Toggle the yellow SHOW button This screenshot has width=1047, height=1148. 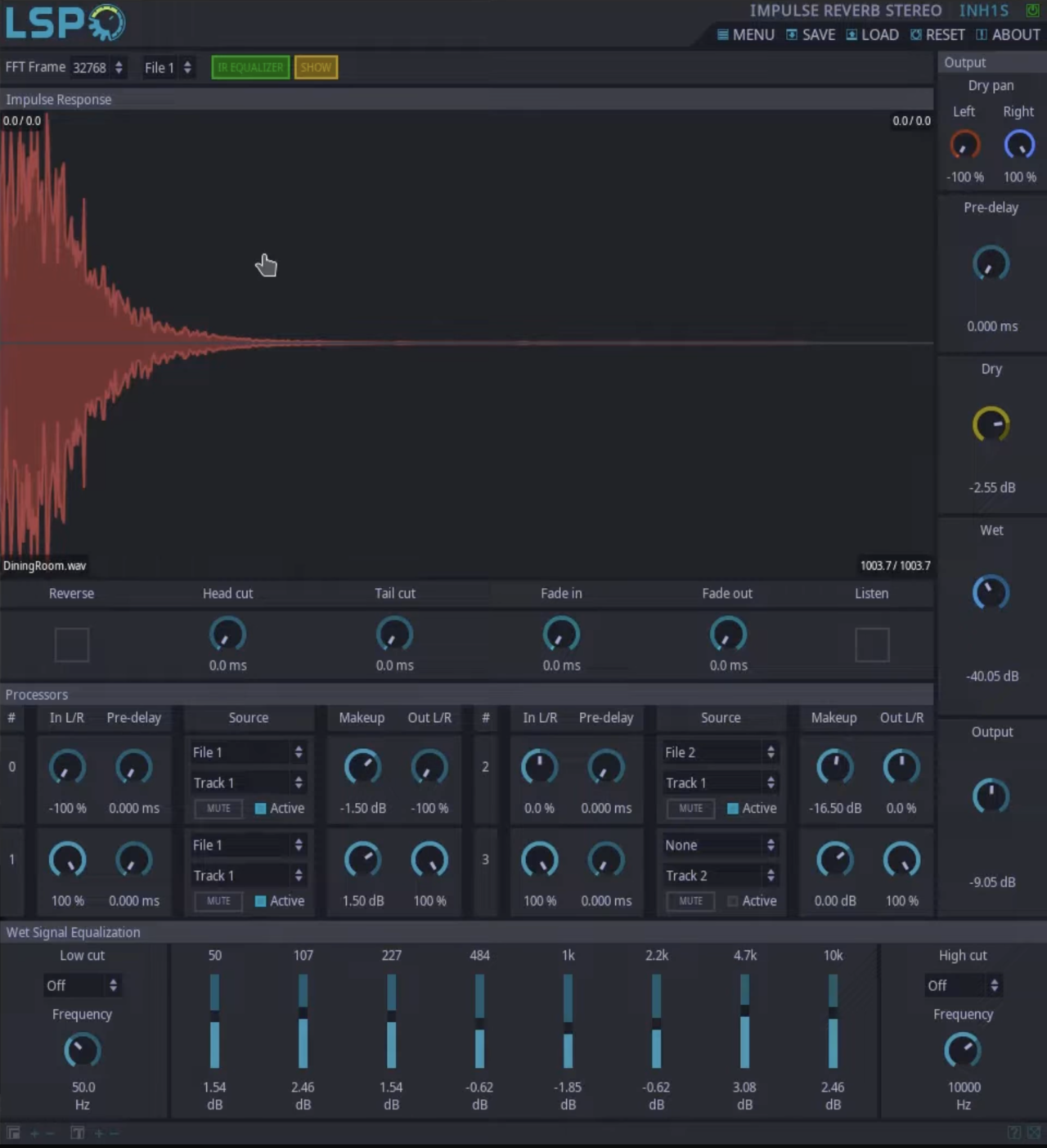(316, 67)
